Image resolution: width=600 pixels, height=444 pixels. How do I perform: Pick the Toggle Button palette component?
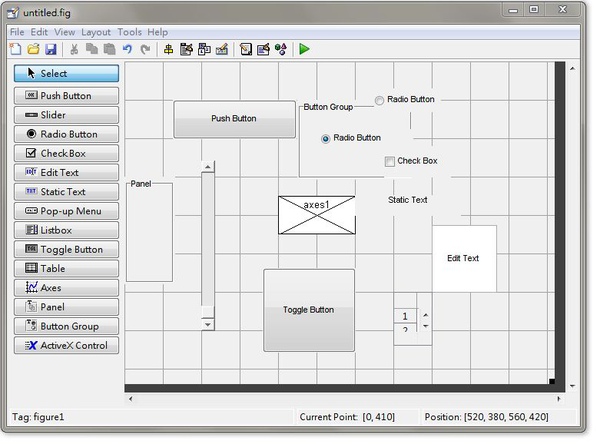tap(67, 249)
